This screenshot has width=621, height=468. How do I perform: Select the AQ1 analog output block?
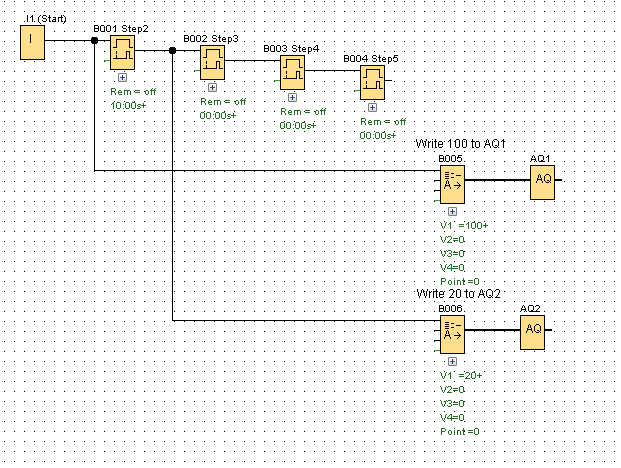pyautogui.click(x=543, y=183)
